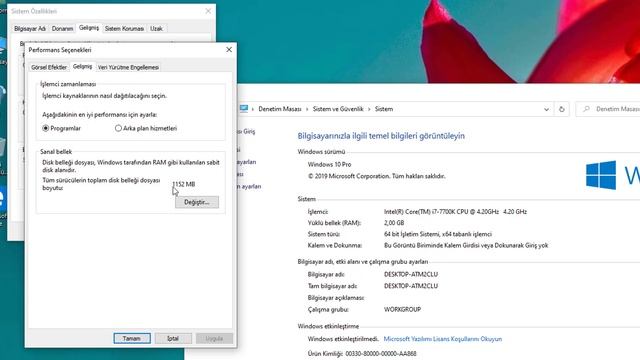
Task: Click the Windows logo in System window
Action: (601, 175)
